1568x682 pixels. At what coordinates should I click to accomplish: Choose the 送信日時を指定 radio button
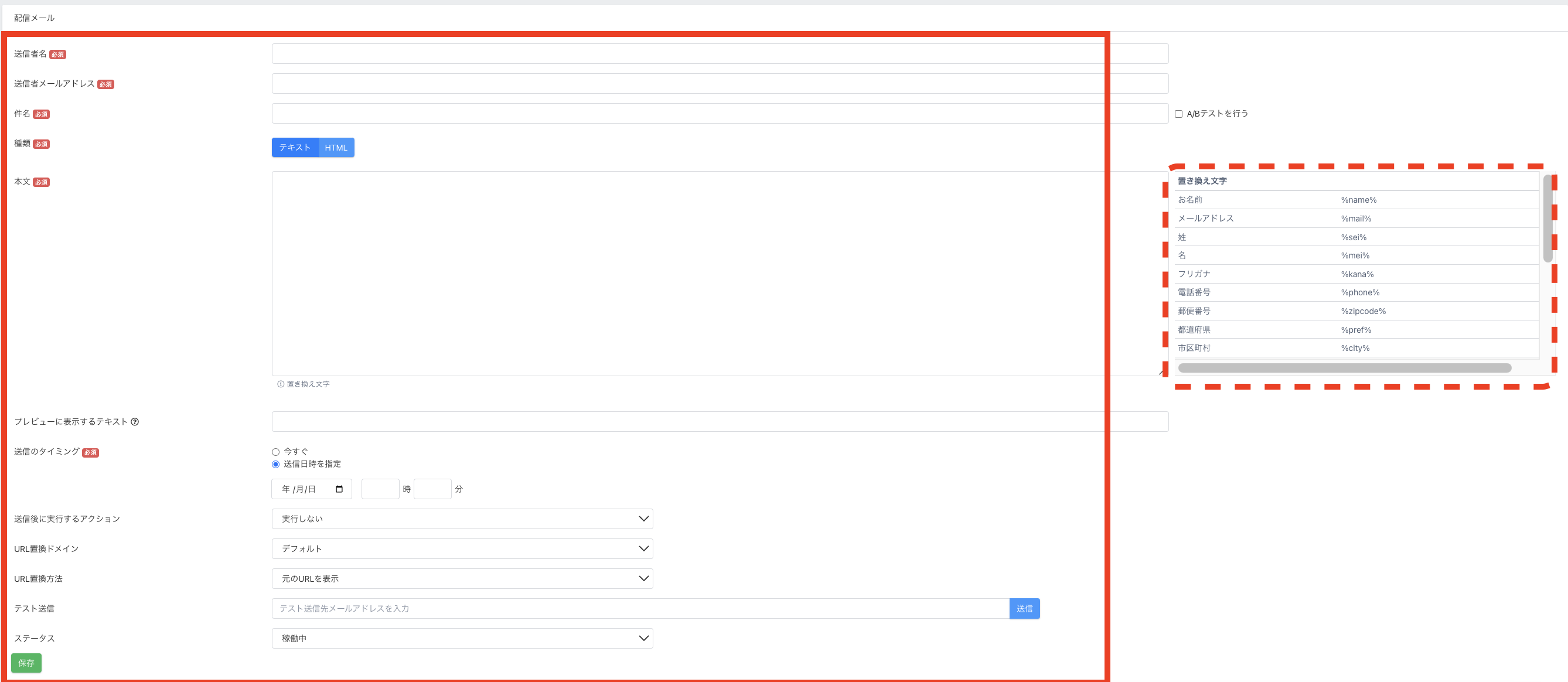pyautogui.click(x=276, y=464)
